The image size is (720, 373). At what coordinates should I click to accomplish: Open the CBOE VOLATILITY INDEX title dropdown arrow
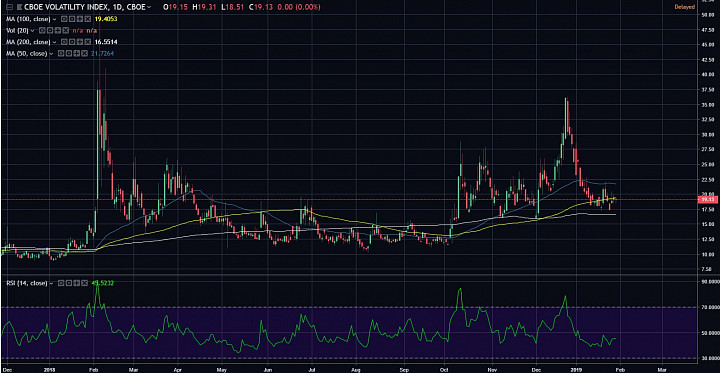(149, 7)
